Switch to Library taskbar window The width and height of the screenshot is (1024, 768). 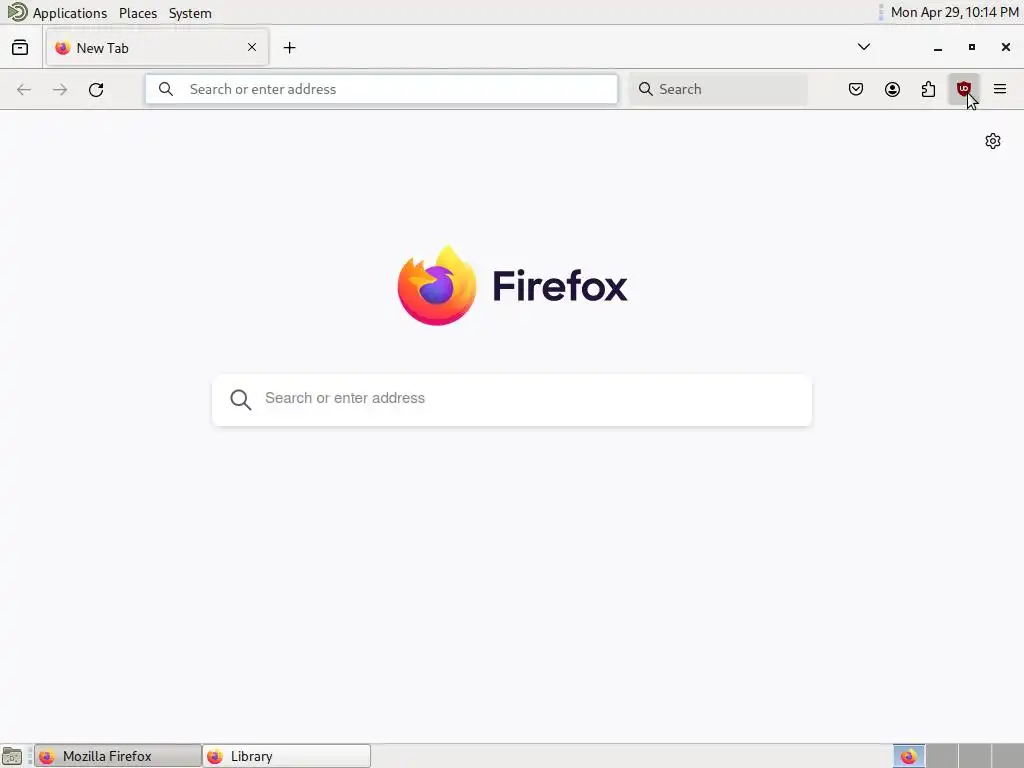click(287, 756)
